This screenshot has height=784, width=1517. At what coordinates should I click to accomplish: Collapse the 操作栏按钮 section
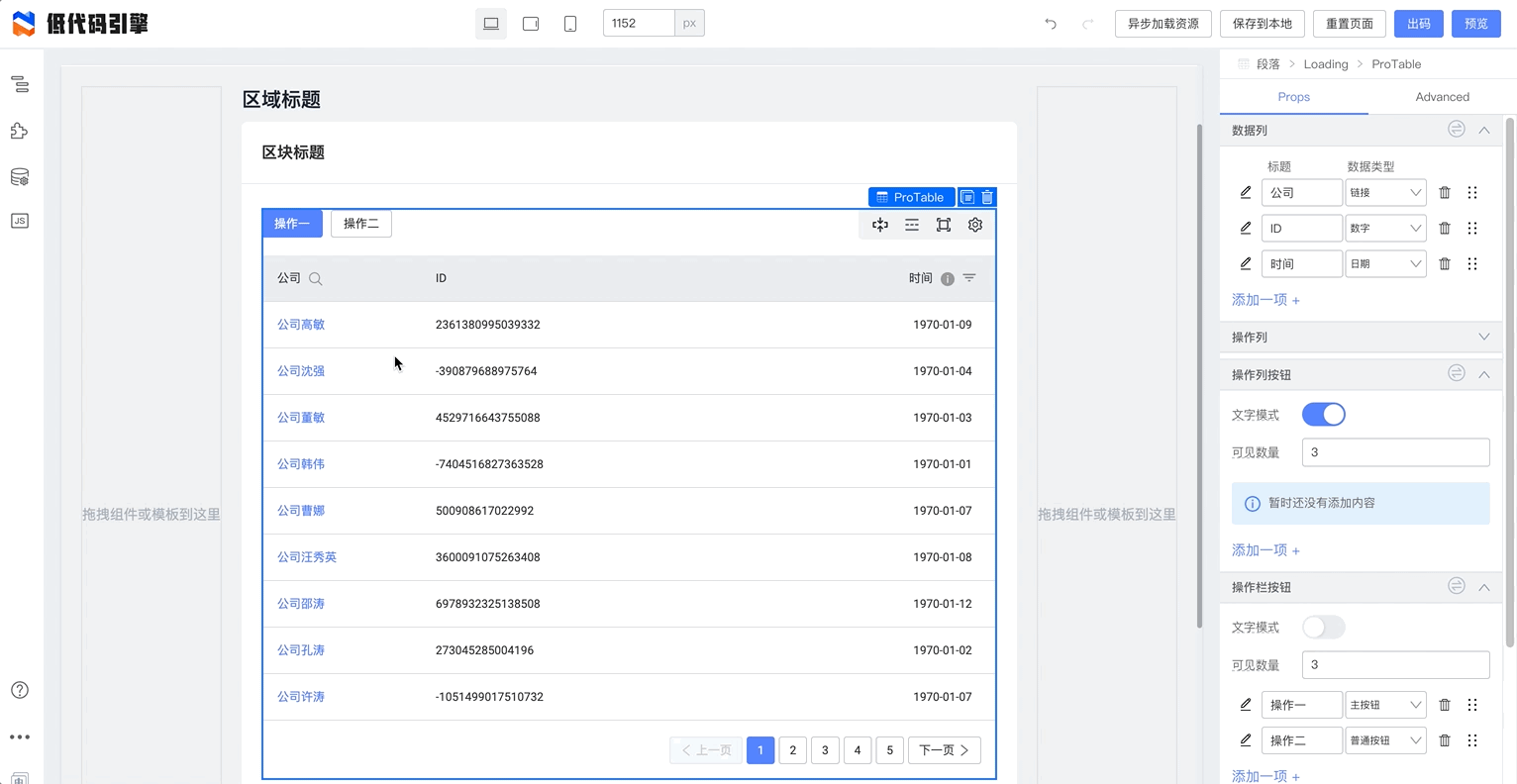[1484, 587]
